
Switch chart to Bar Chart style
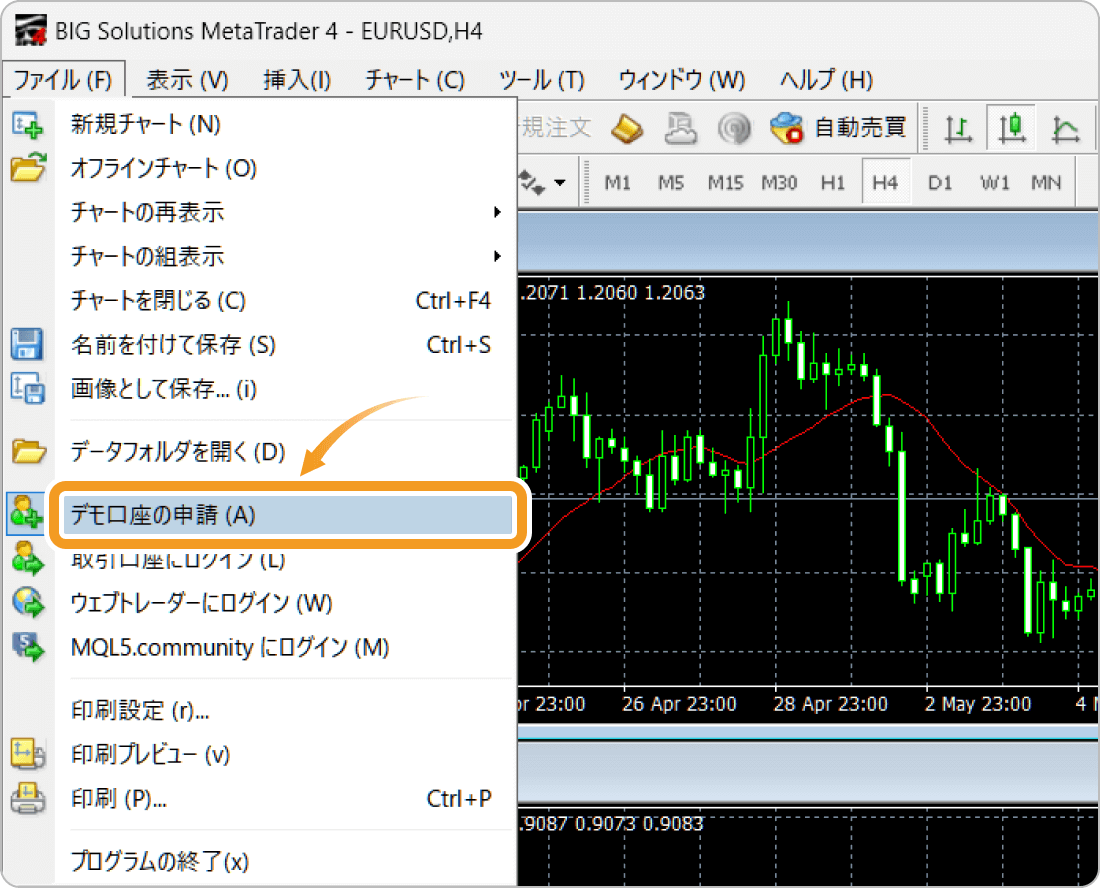point(958,129)
